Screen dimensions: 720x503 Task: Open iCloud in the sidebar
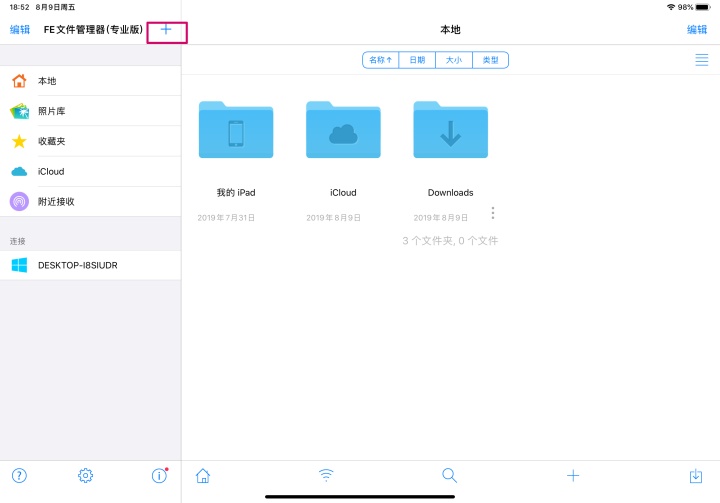(x=90, y=171)
